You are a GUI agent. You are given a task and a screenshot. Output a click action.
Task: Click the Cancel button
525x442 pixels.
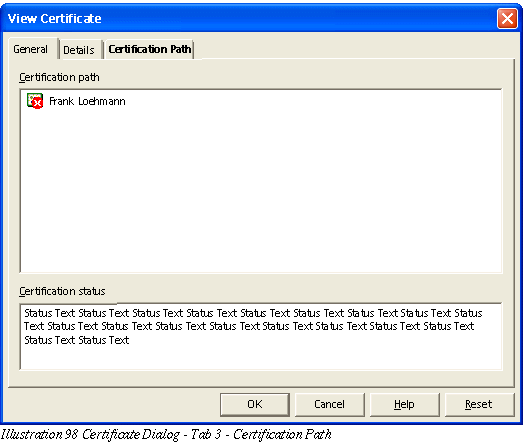[329, 404]
